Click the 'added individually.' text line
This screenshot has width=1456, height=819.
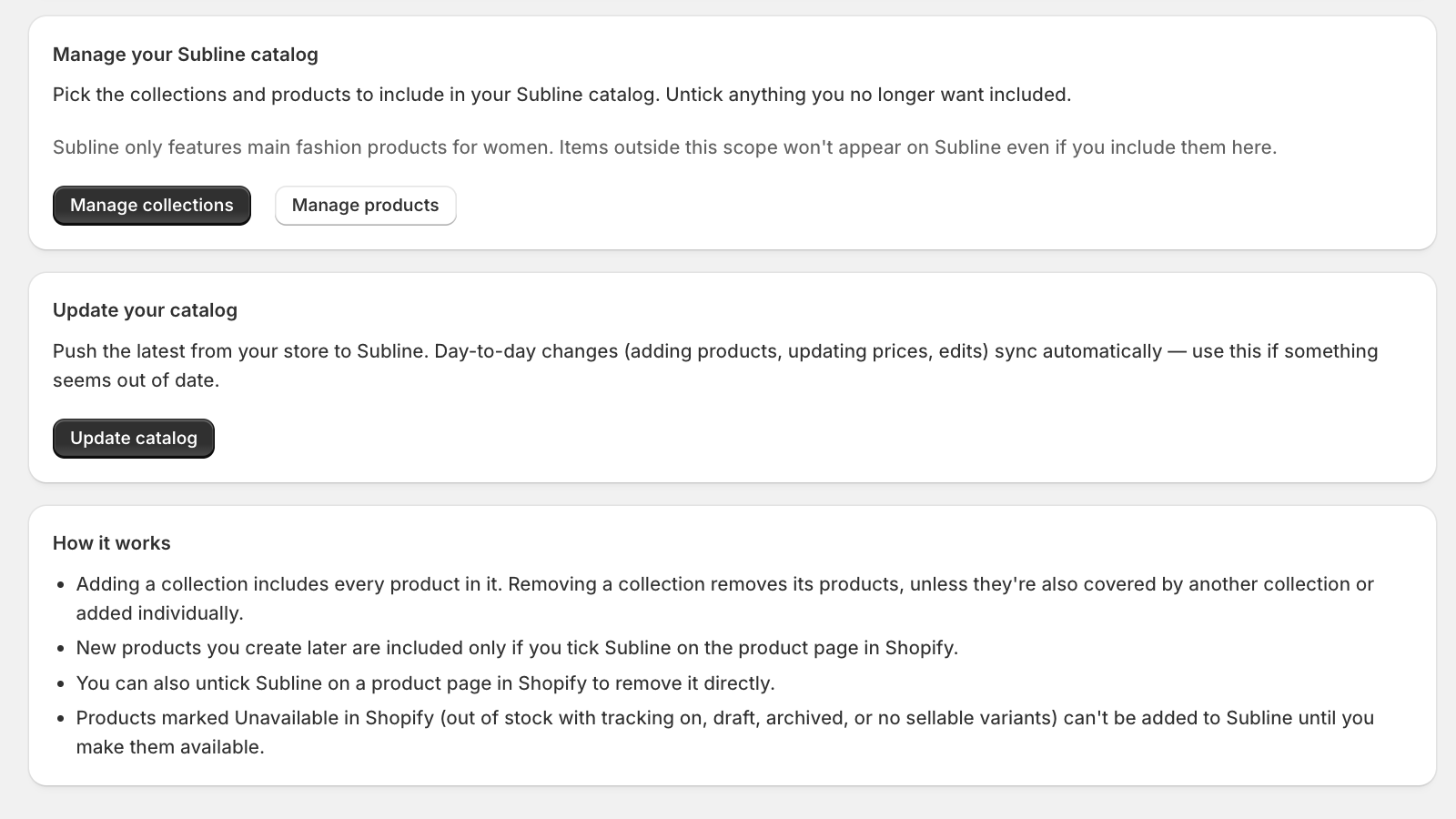coord(160,613)
